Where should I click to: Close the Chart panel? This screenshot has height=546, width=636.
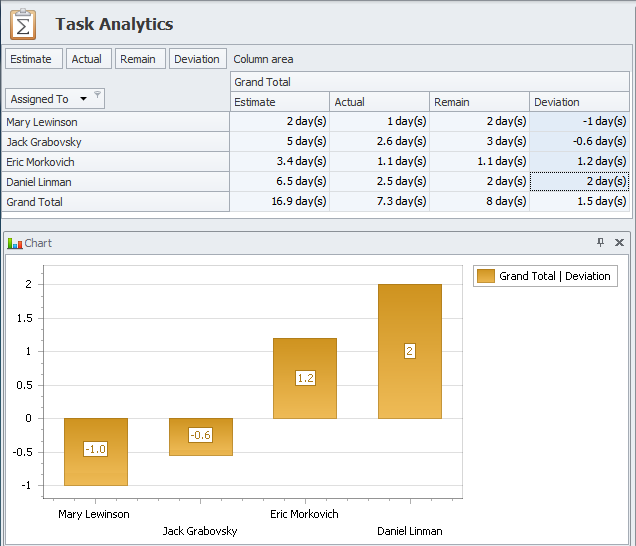pos(619,243)
